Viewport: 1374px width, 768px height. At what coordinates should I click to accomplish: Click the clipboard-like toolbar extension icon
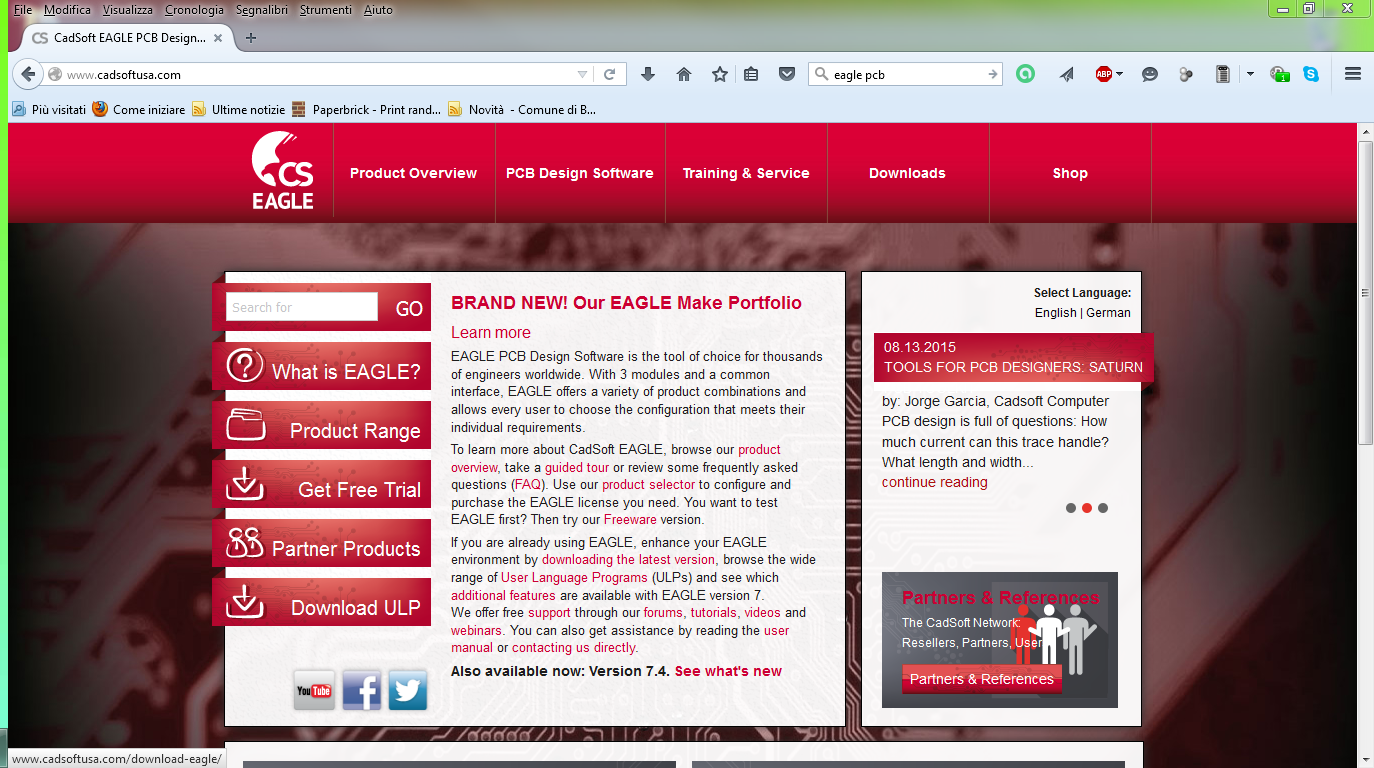tap(1222, 74)
